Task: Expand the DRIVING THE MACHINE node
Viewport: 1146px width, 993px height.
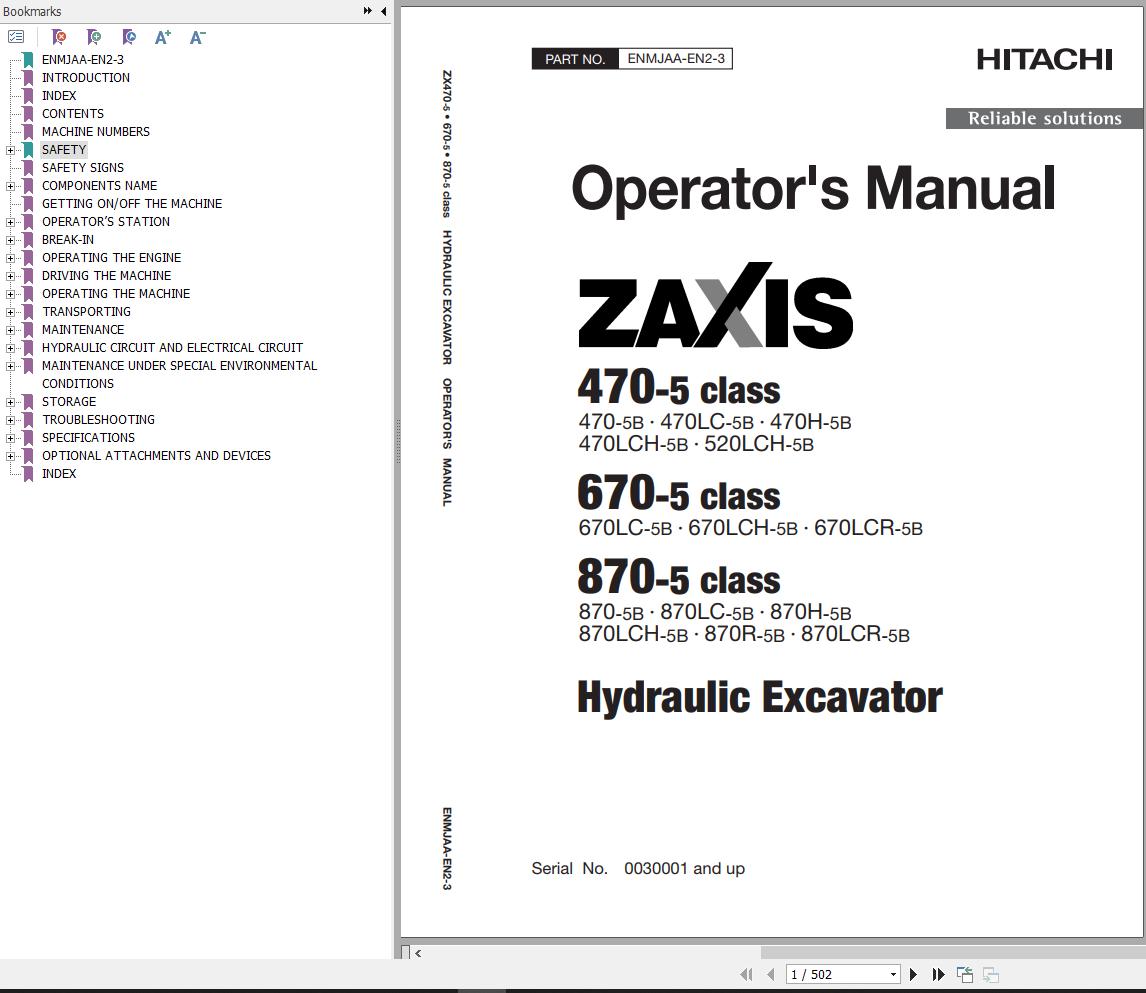Action: (10, 276)
